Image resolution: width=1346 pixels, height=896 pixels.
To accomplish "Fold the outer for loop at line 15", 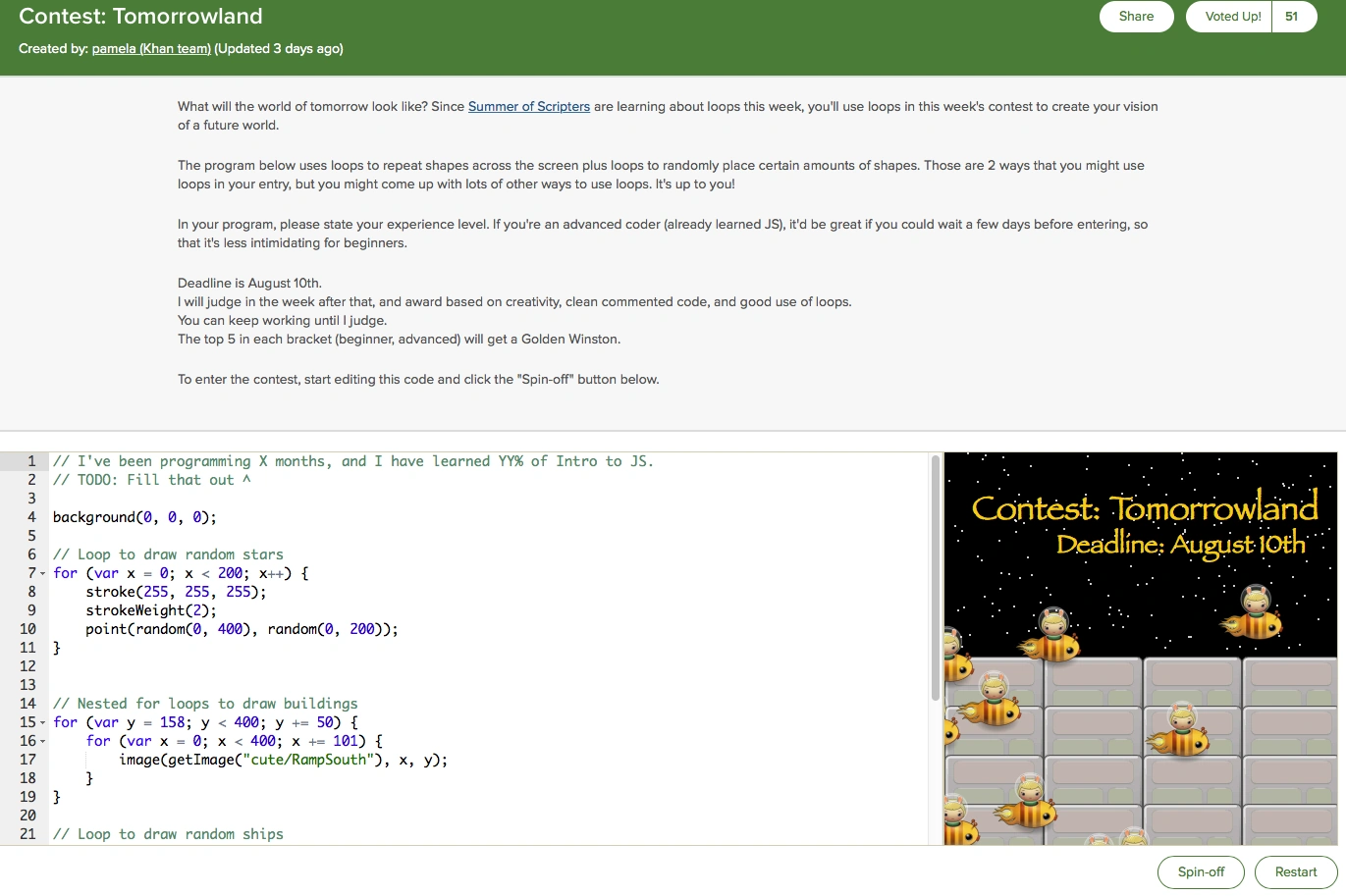I will coord(43,722).
